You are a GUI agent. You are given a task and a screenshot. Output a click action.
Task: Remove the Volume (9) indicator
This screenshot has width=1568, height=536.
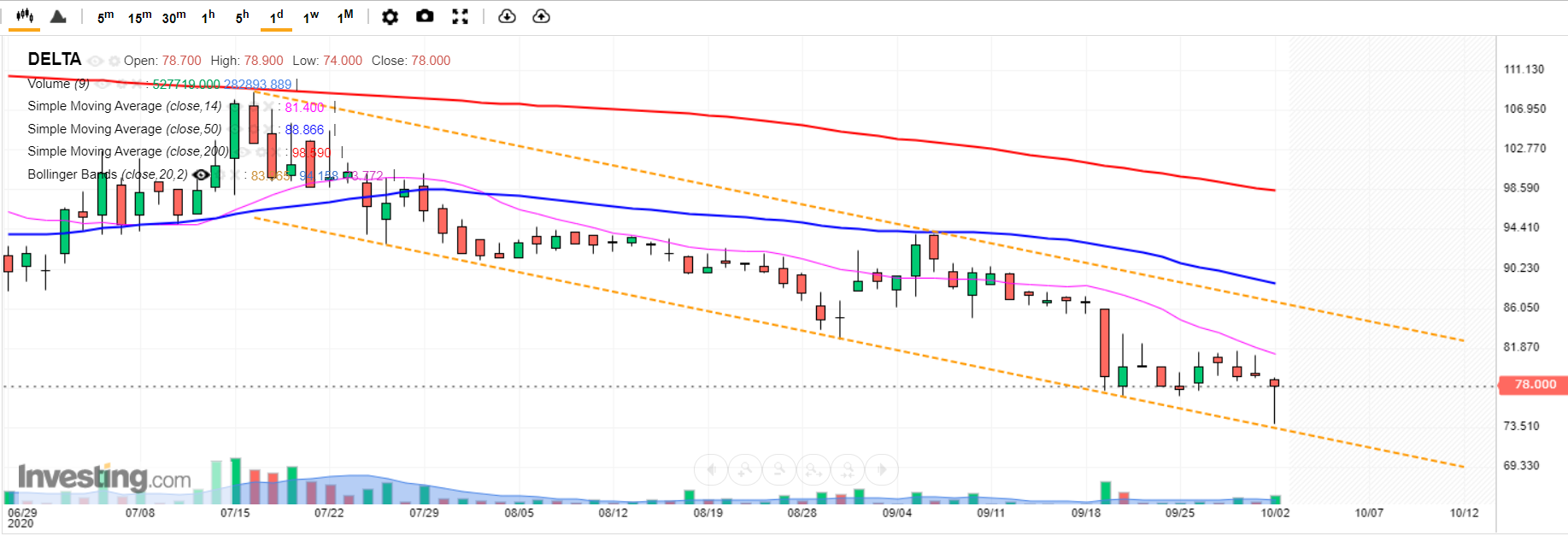pyautogui.click(x=137, y=84)
